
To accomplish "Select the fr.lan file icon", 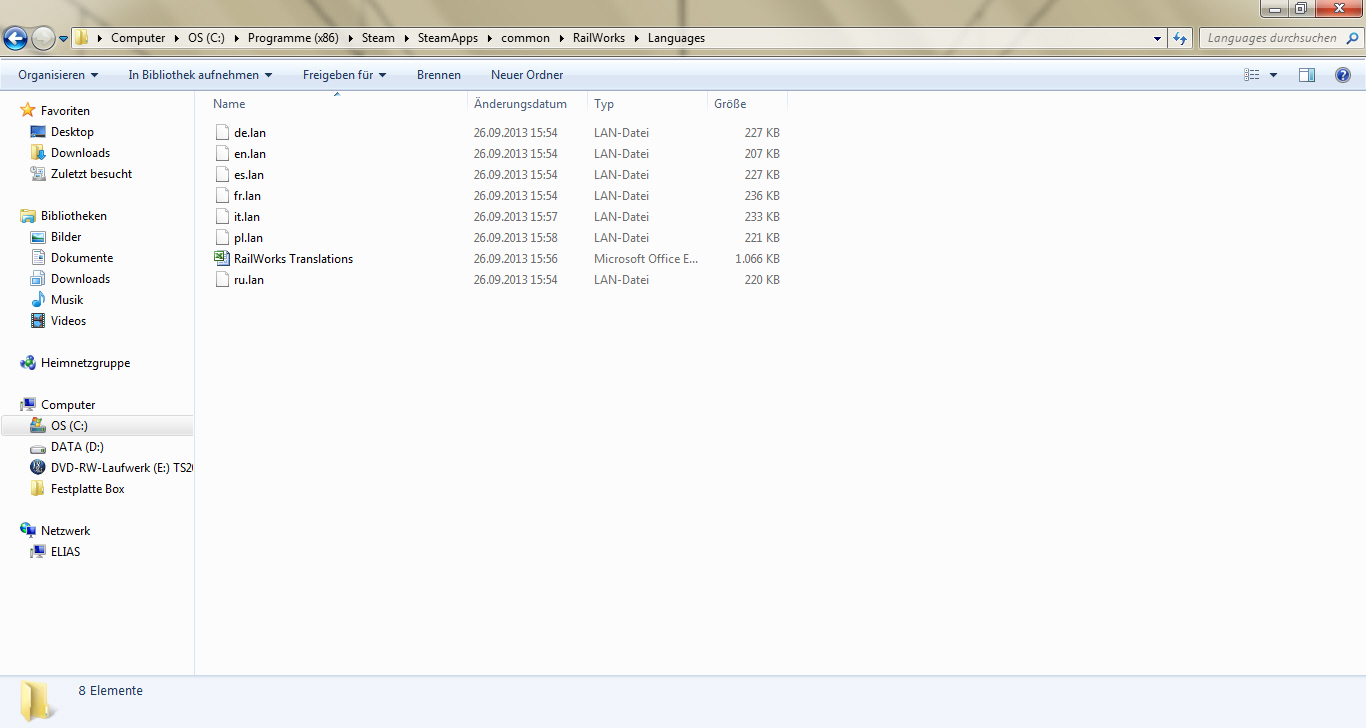I will 223,196.
